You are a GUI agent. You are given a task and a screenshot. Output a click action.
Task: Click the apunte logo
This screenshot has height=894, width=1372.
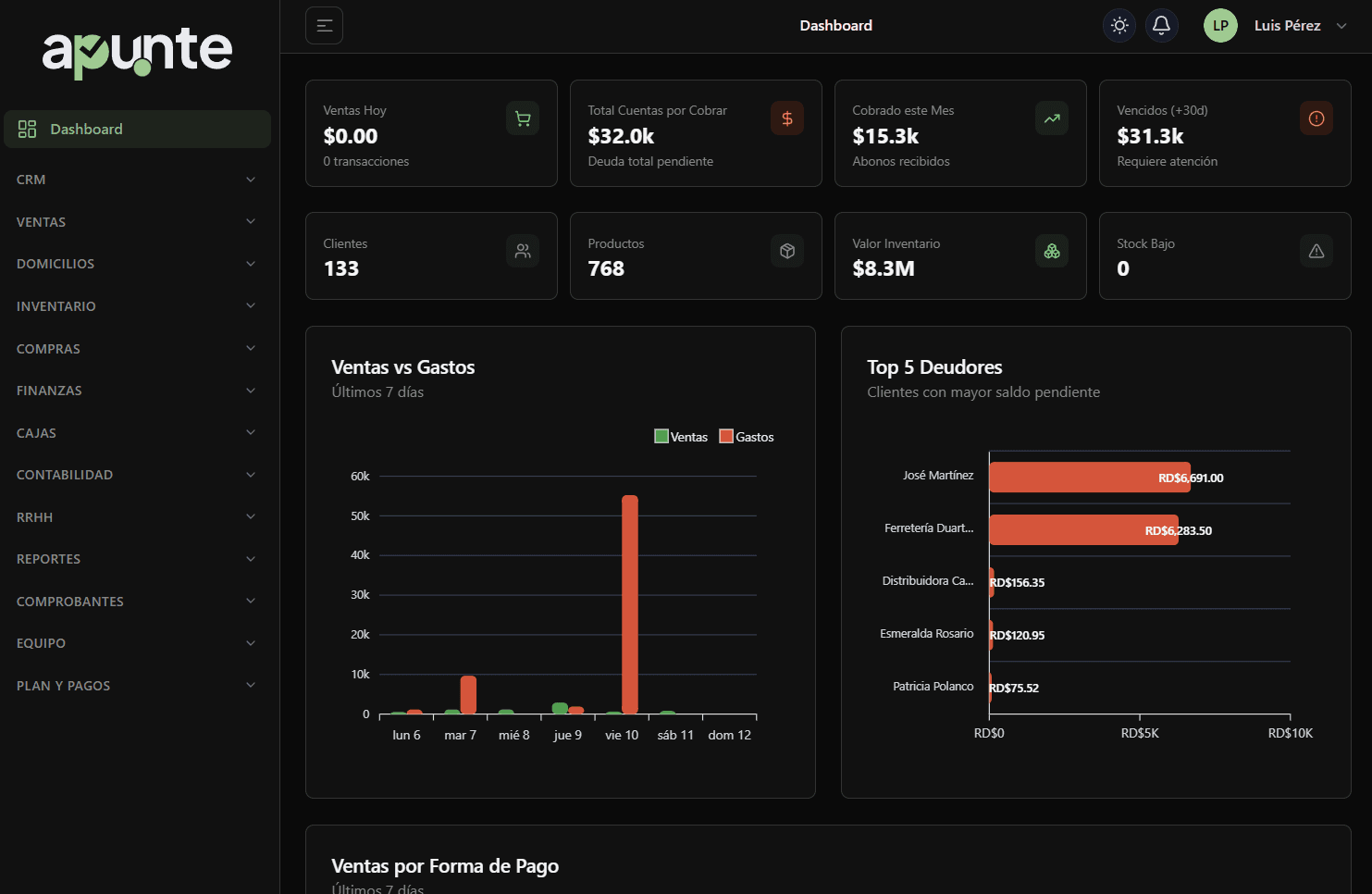pos(137,53)
